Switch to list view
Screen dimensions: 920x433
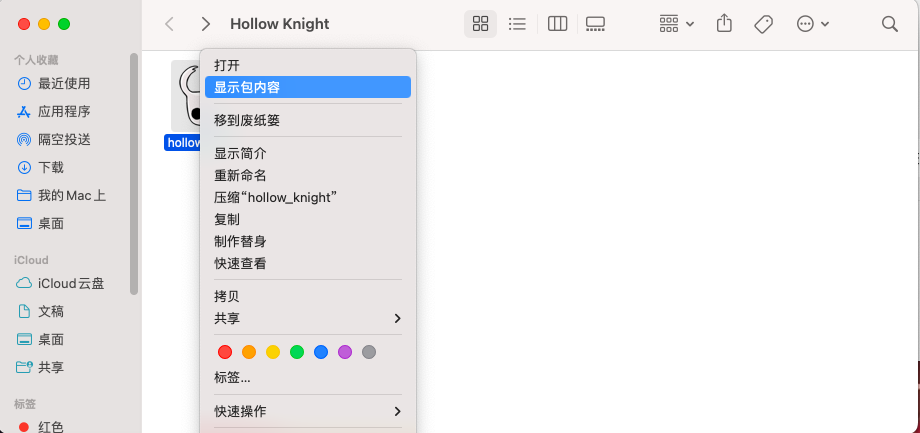(x=517, y=24)
